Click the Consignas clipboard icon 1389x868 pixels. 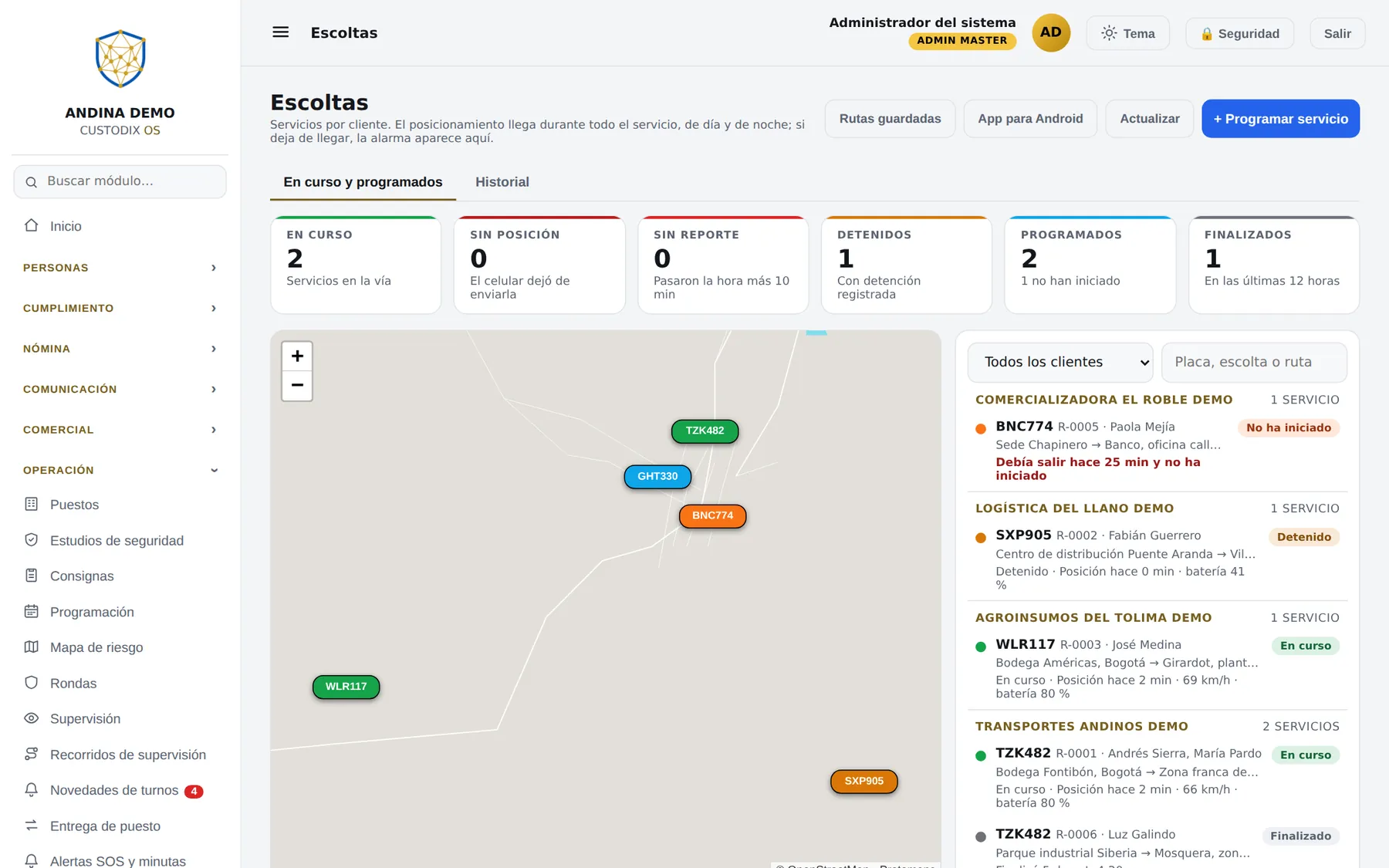pyautogui.click(x=32, y=576)
